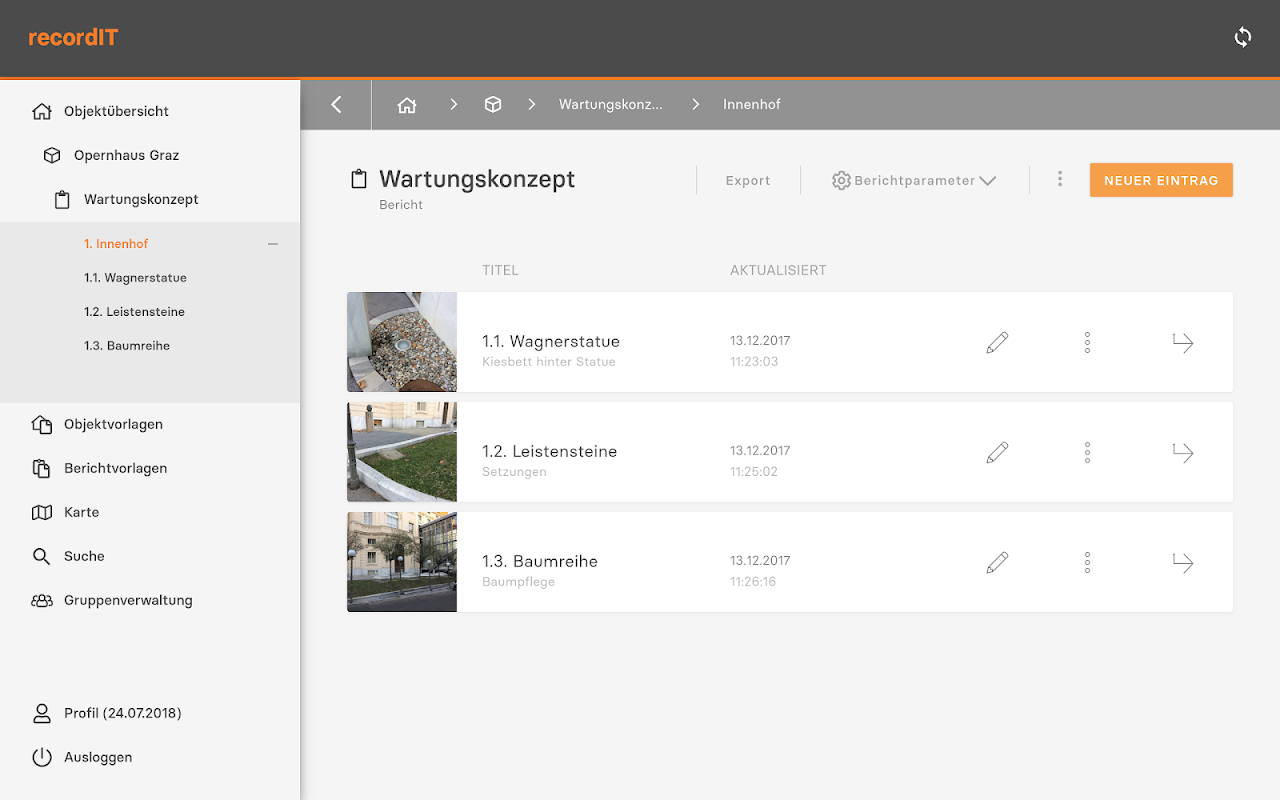Image resolution: width=1280 pixels, height=800 pixels.
Task: Open the 1.3. Baumreihe entry via arrow icon
Action: tap(1183, 563)
